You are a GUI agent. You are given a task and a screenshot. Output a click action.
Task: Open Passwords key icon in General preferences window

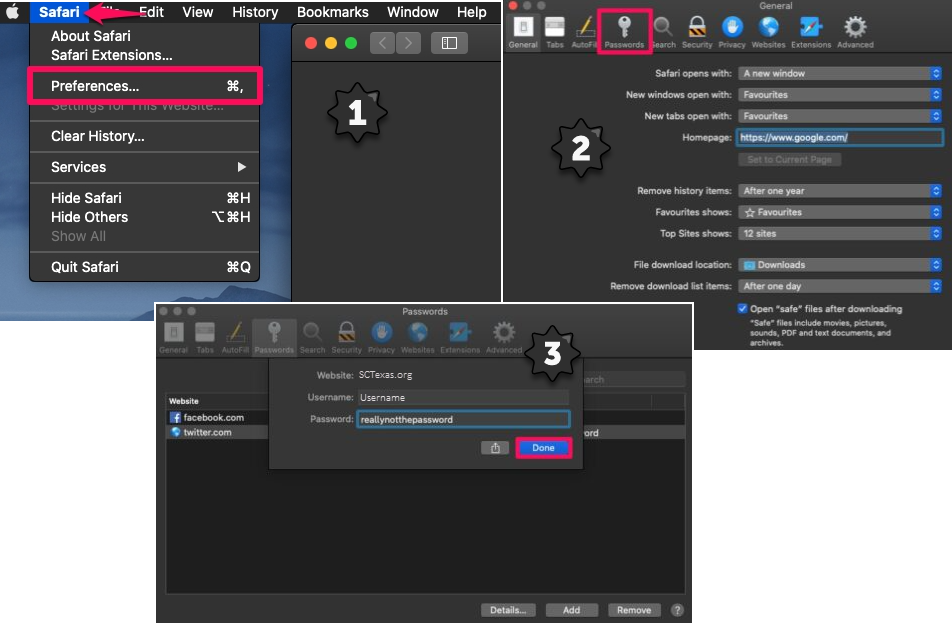(624, 32)
